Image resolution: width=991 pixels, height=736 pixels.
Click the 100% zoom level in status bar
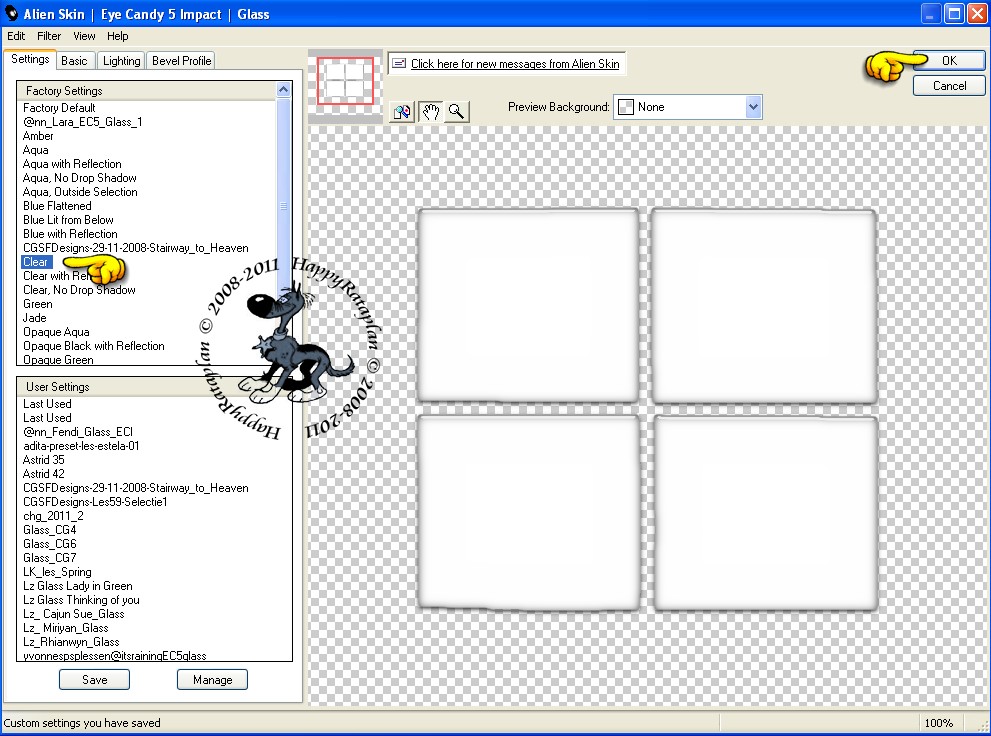pyautogui.click(x=938, y=723)
